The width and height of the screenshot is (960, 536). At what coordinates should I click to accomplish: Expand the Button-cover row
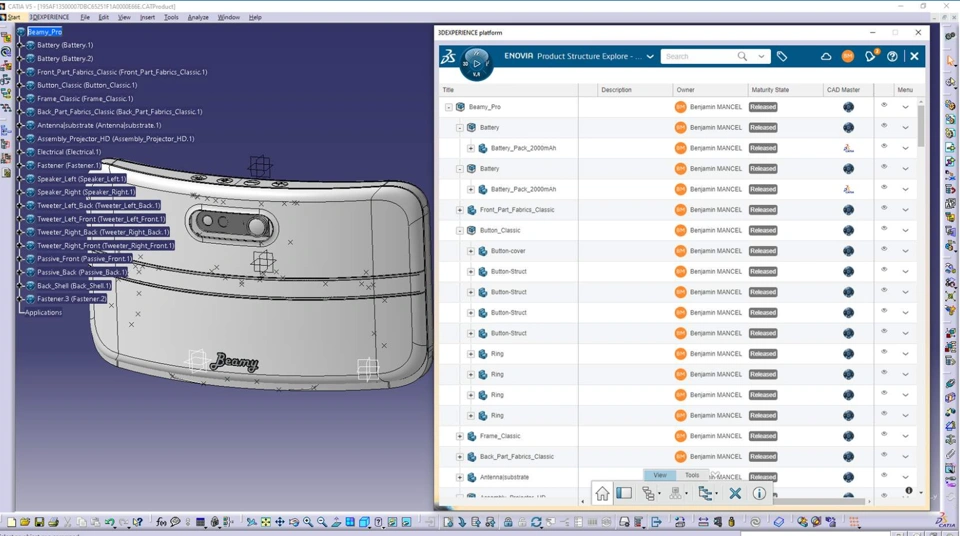(x=471, y=251)
